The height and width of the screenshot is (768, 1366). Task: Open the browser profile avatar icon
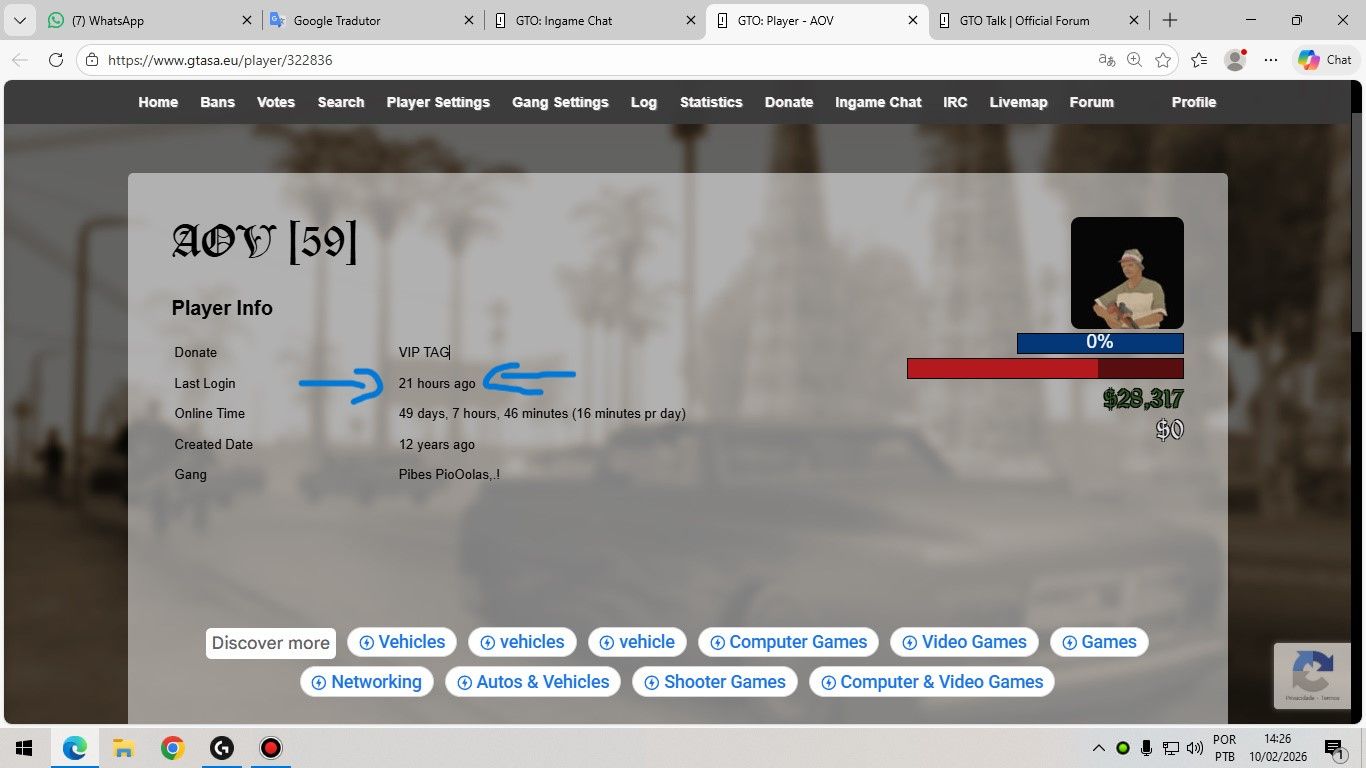coord(1236,60)
